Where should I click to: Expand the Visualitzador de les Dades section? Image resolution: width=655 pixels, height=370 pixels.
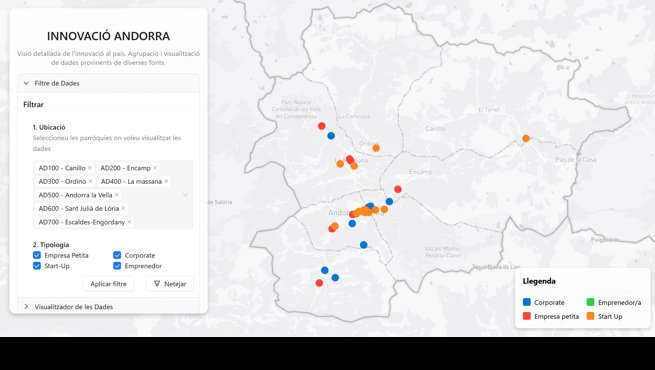coord(109,307)
